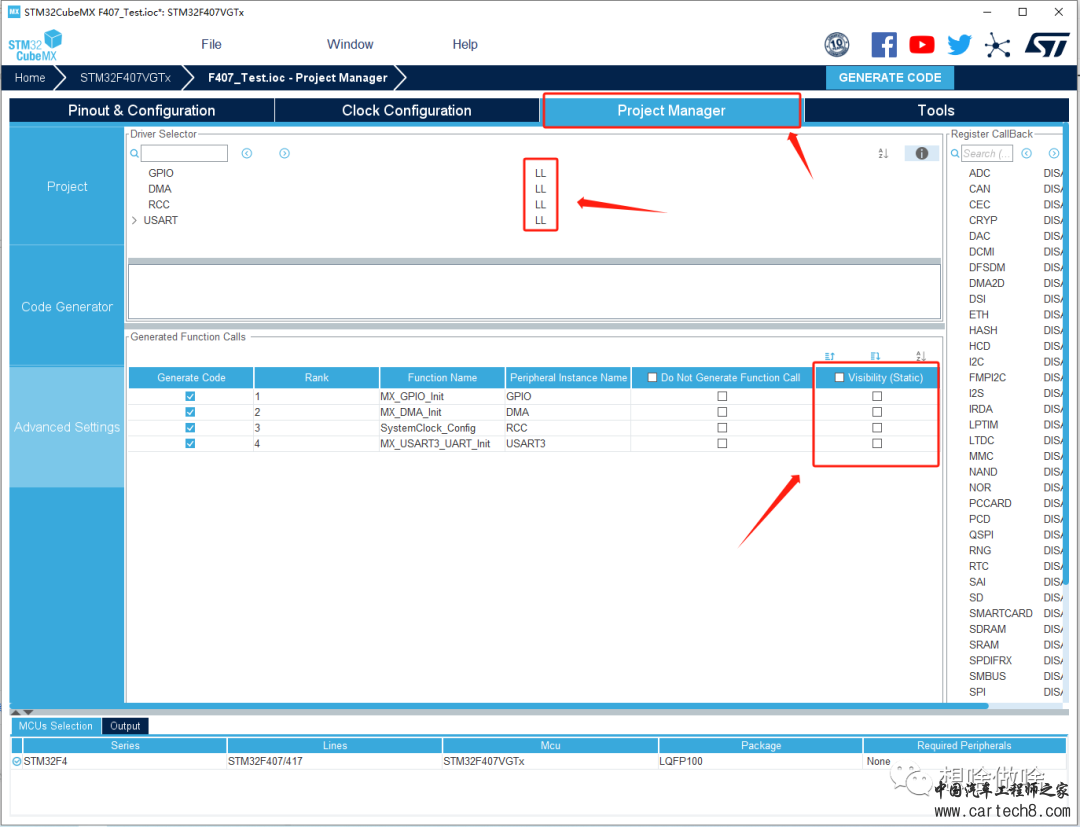This screenshot has height=827, width=1080.
Task: Open the GPIO driver LL dropdown
Action: click(x=540, y=173)
